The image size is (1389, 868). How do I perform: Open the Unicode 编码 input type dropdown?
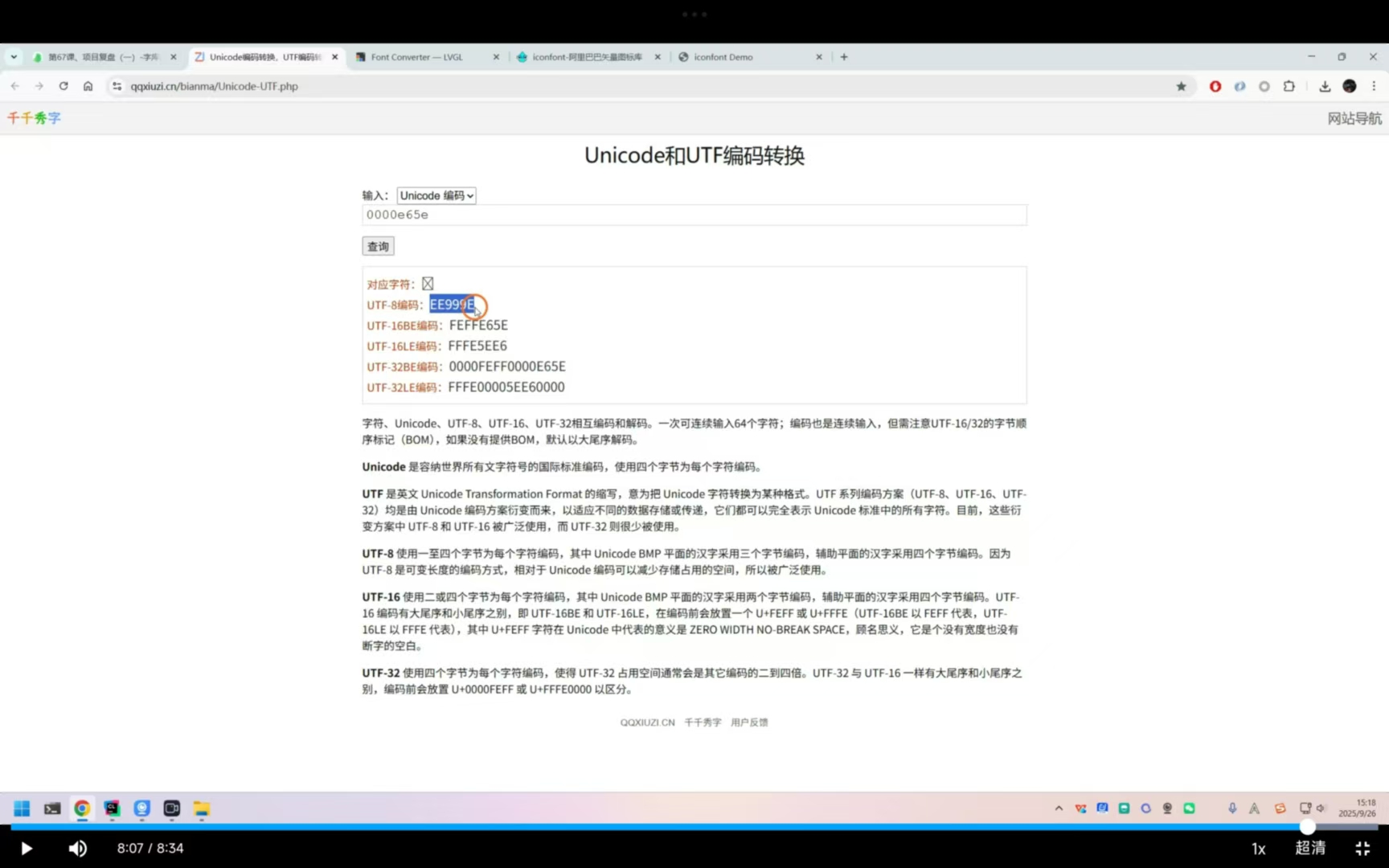point(436,195)
